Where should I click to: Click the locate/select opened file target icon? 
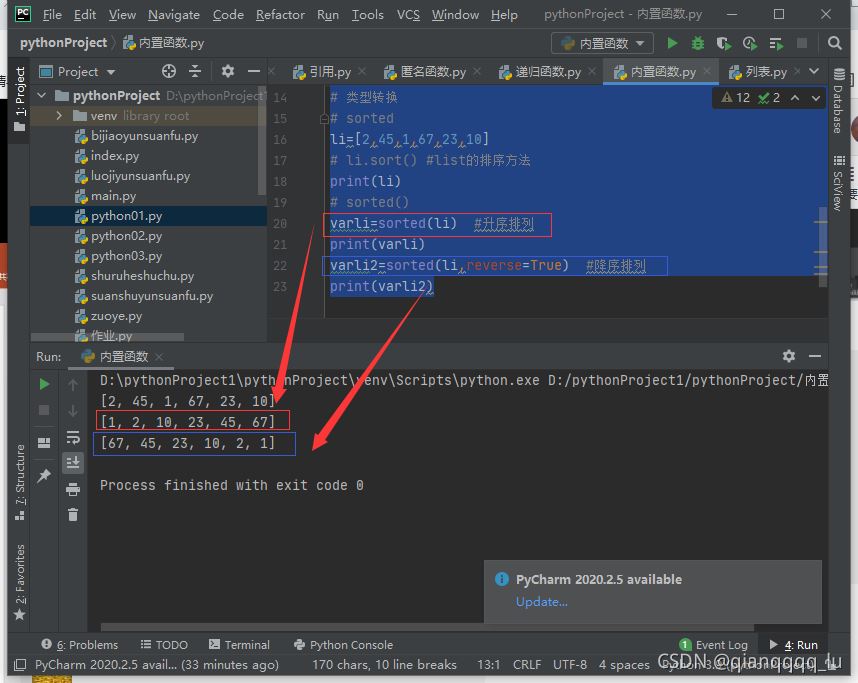pyautogui.click(x=169, y=72)
